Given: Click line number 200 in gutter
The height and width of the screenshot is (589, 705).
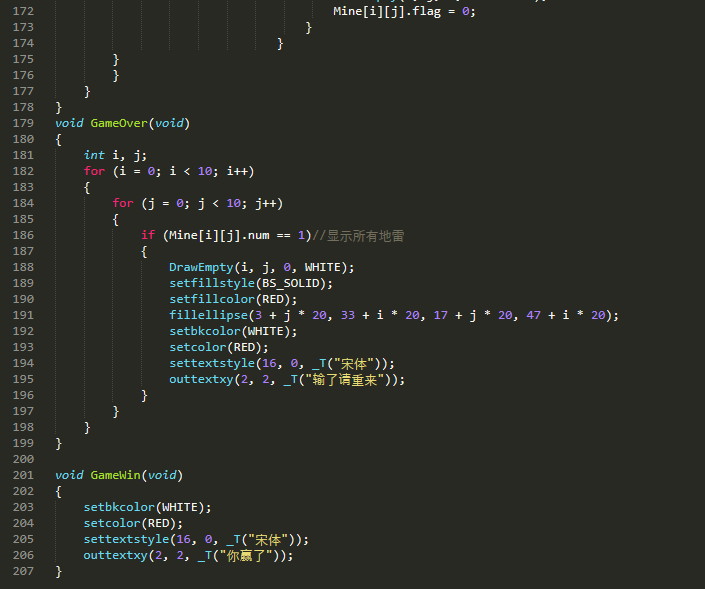Looking at the screenshot, I should pyautogui.click(x=23, y=459).
